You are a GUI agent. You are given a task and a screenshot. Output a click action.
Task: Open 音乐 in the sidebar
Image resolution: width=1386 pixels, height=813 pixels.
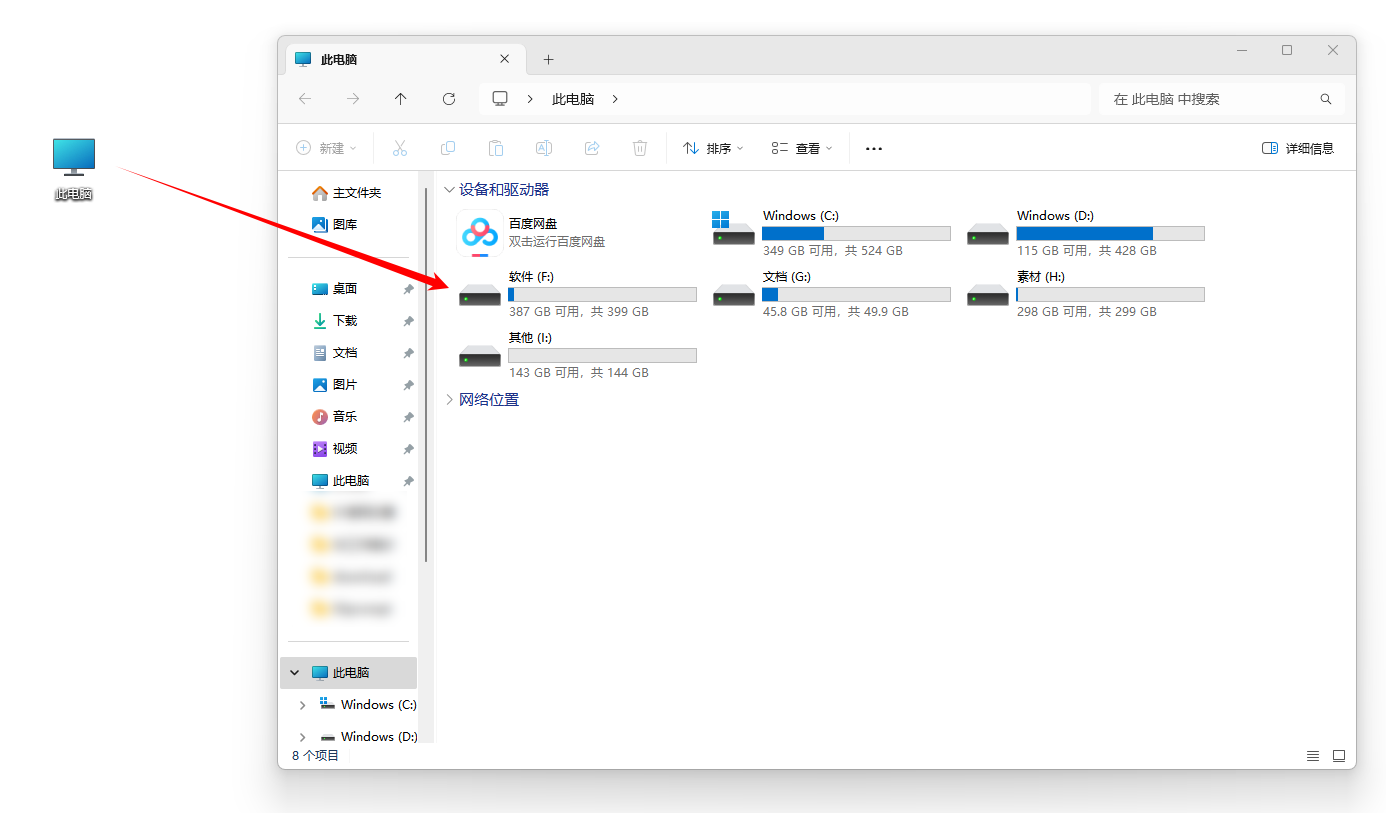(335, 417)
